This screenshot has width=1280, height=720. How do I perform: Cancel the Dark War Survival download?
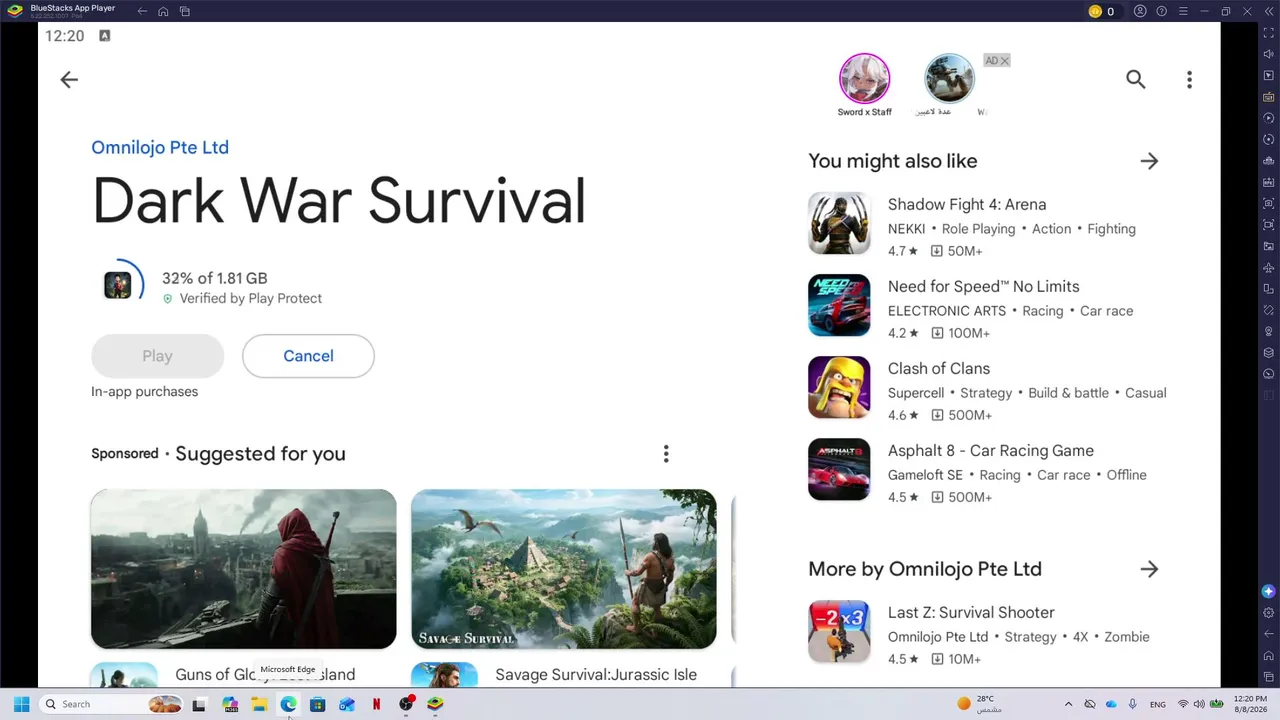(x=308, y=356)
